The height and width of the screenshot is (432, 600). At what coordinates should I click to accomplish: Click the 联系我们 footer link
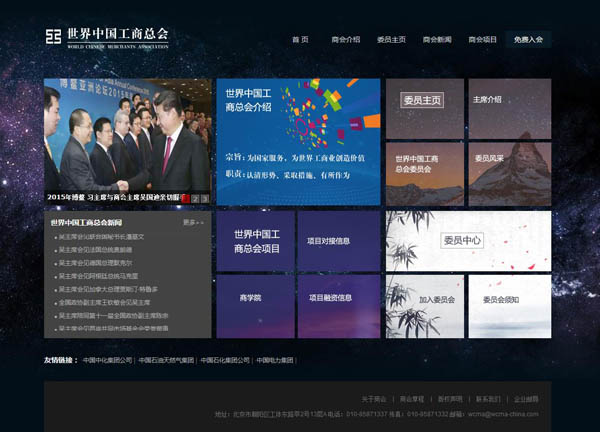(x=488, y=398)
